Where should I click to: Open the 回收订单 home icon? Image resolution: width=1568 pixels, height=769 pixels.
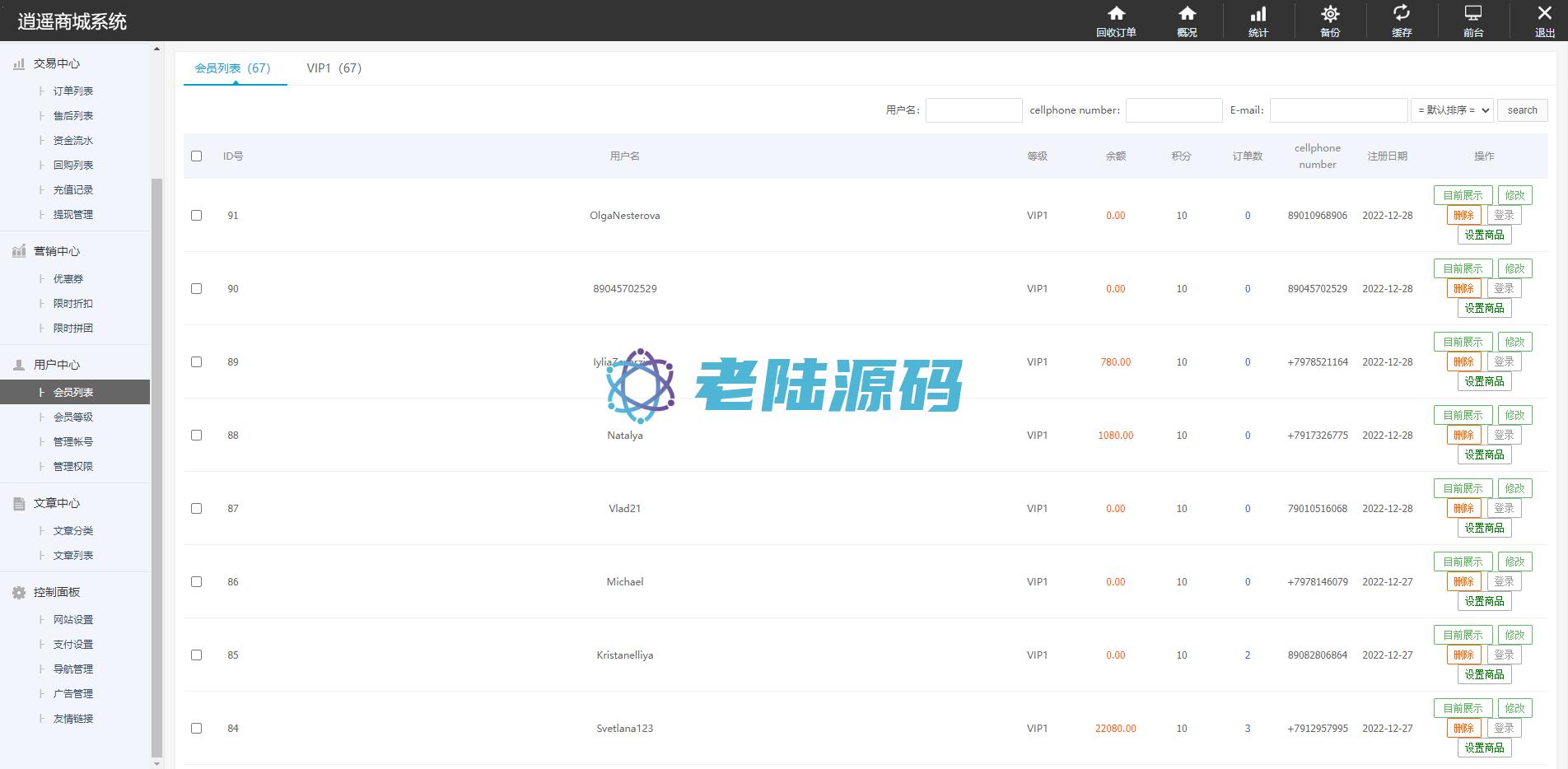coord(1116,14)
